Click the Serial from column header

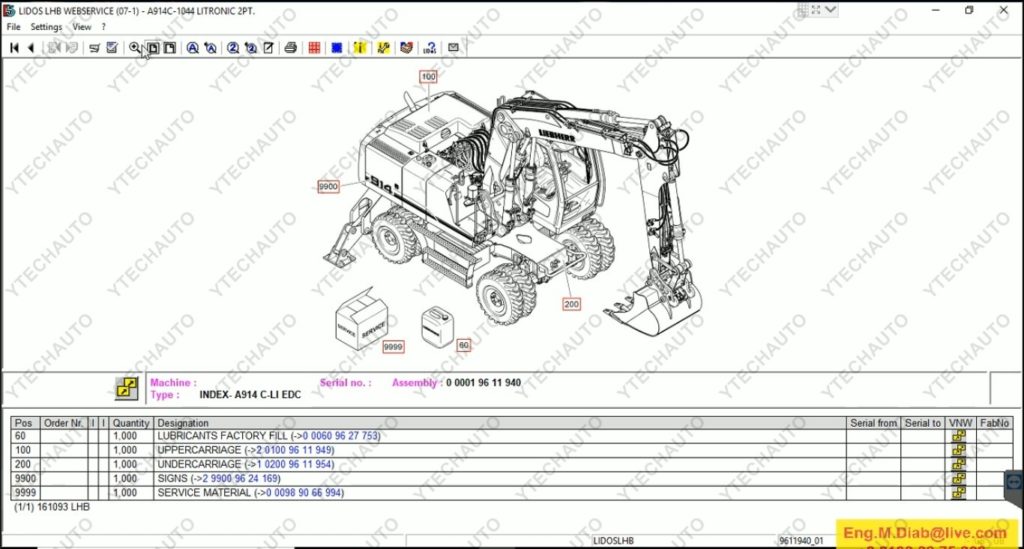tap(874, 423)
